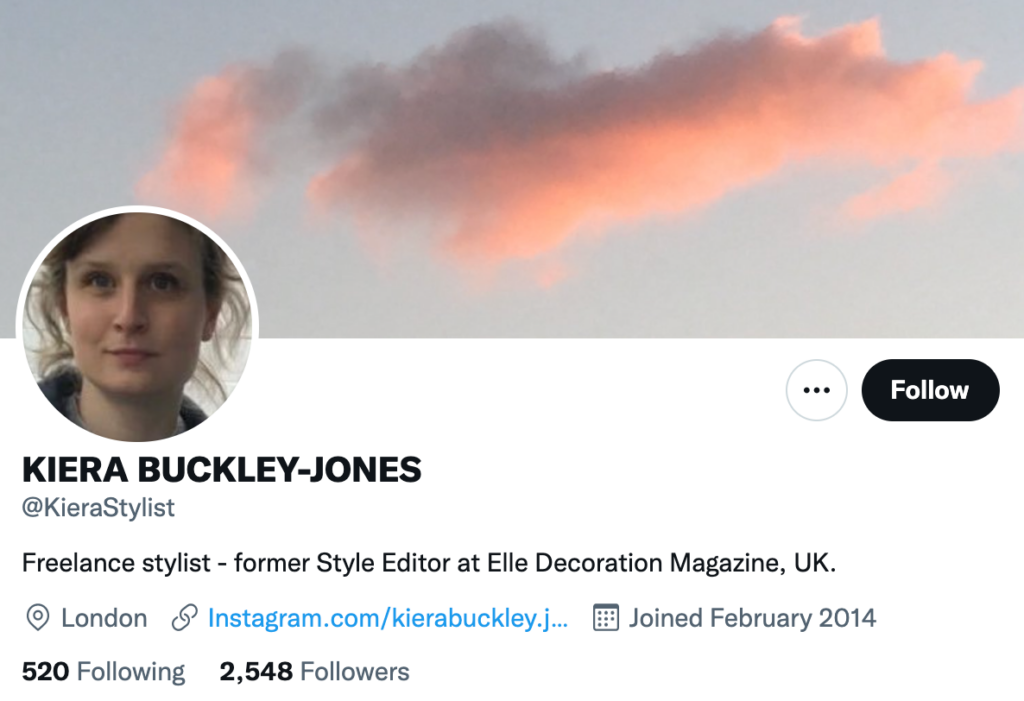Follow Kiera Buckley-Jones
The width and height of the screenshot is (1024, 701).
930,390
